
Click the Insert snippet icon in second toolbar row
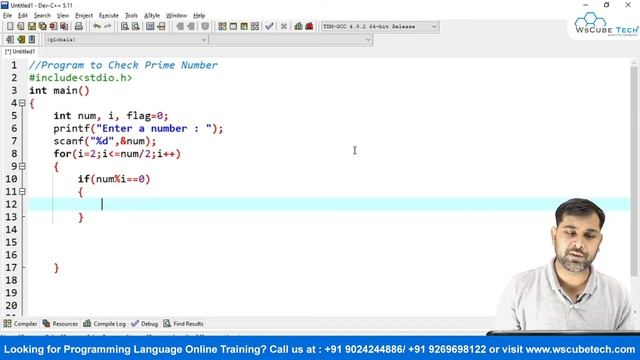(10, 40)
